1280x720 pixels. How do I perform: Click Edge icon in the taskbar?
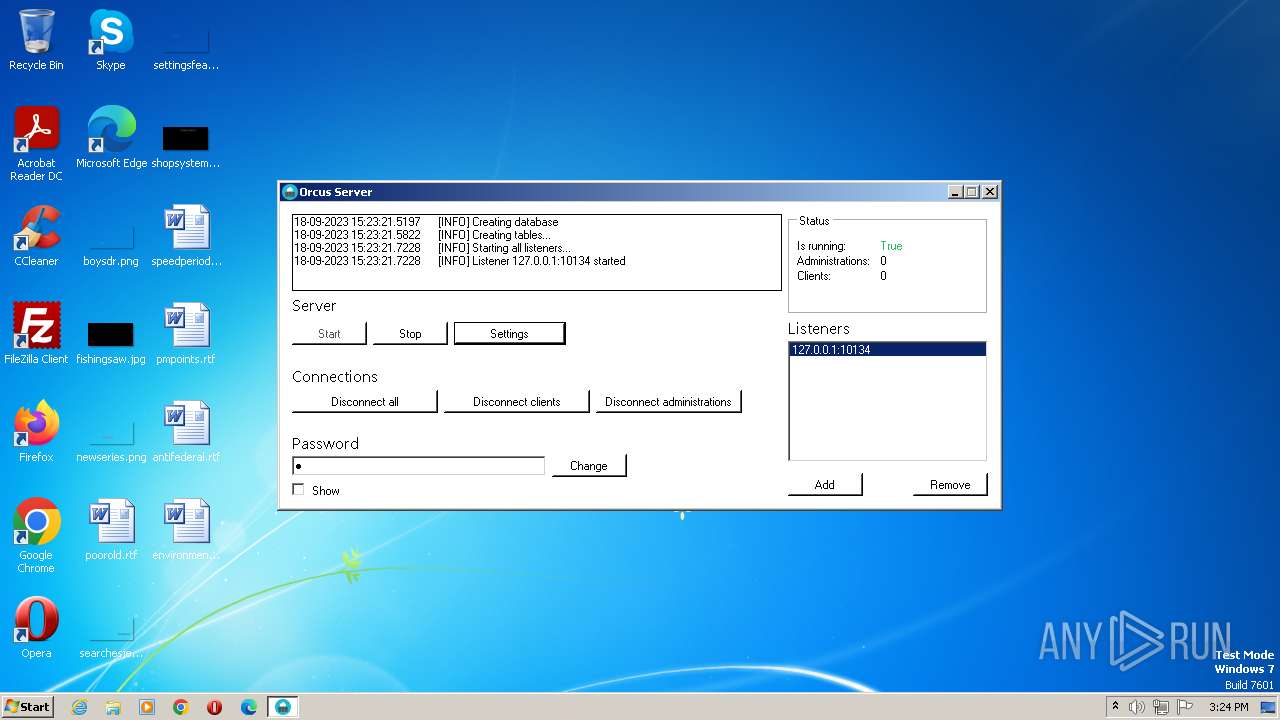click(x=249, y=707)
